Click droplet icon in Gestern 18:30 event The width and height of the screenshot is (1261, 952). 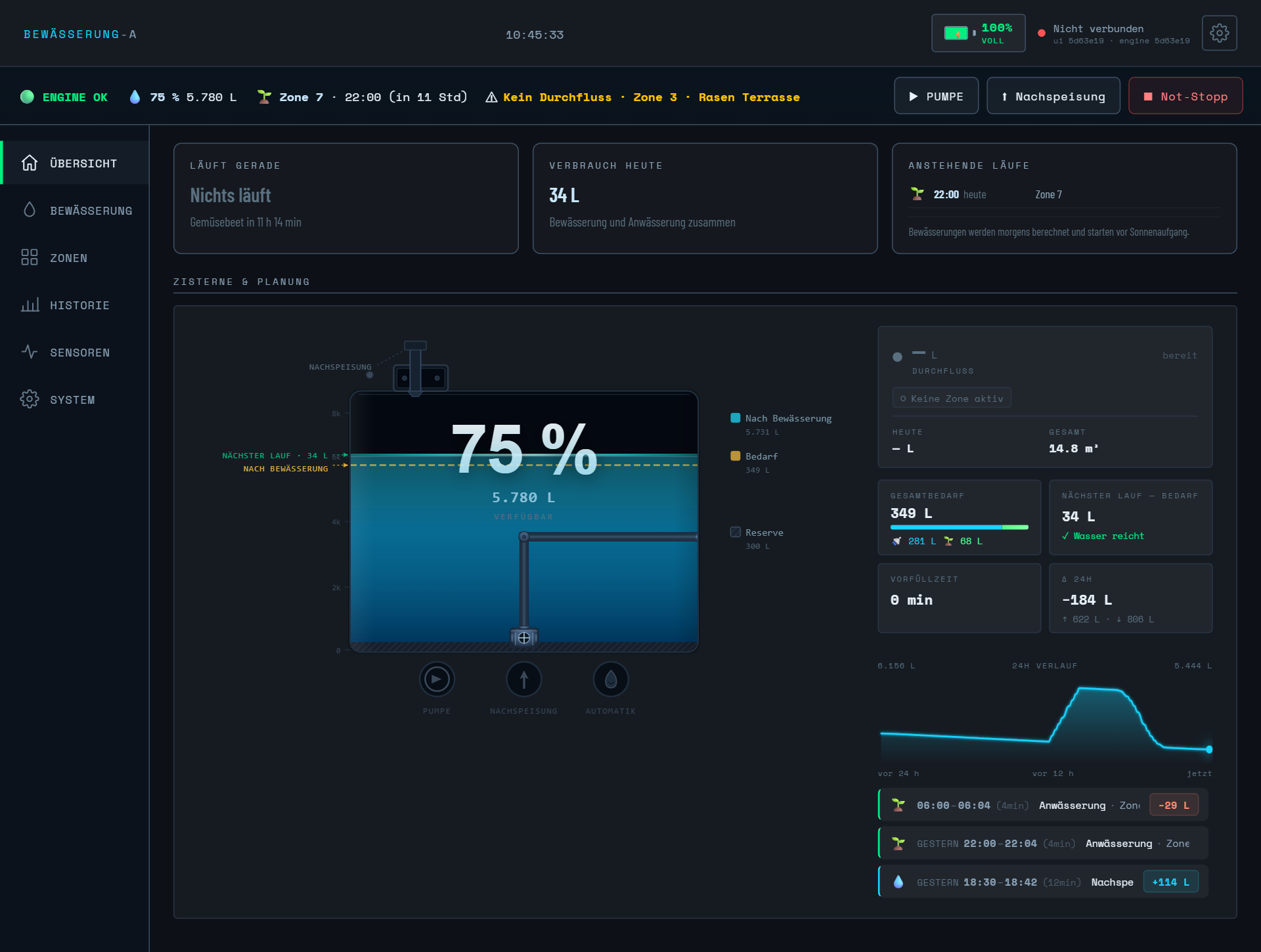(x=898, y=882)
